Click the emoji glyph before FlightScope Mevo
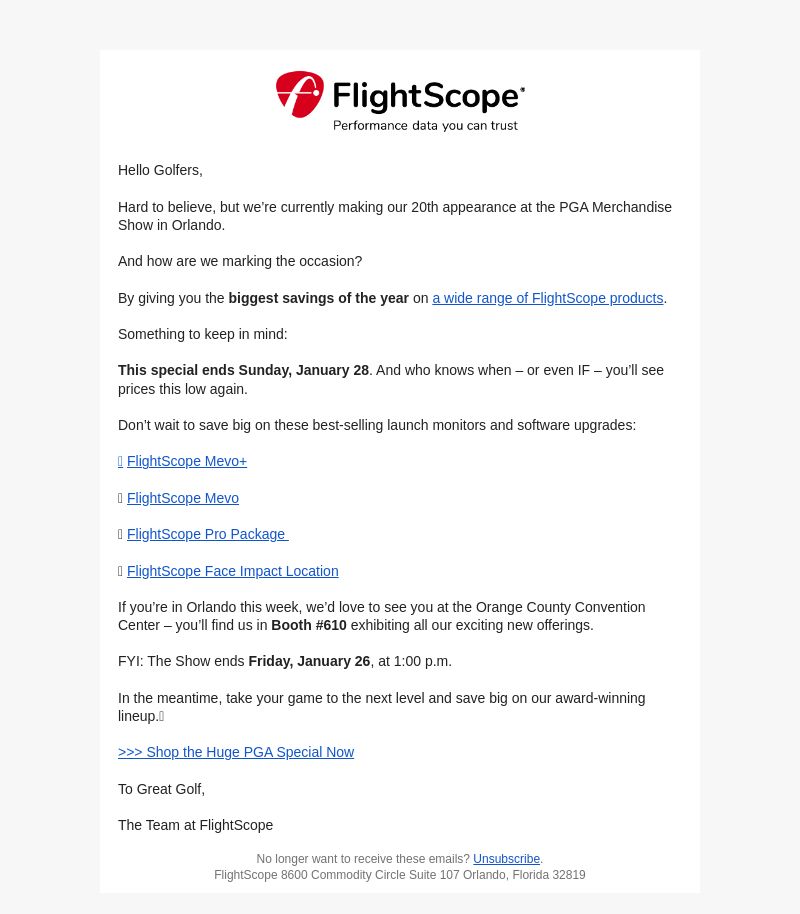800x914 pixels. pyautogui.click(x=120, y=498)
